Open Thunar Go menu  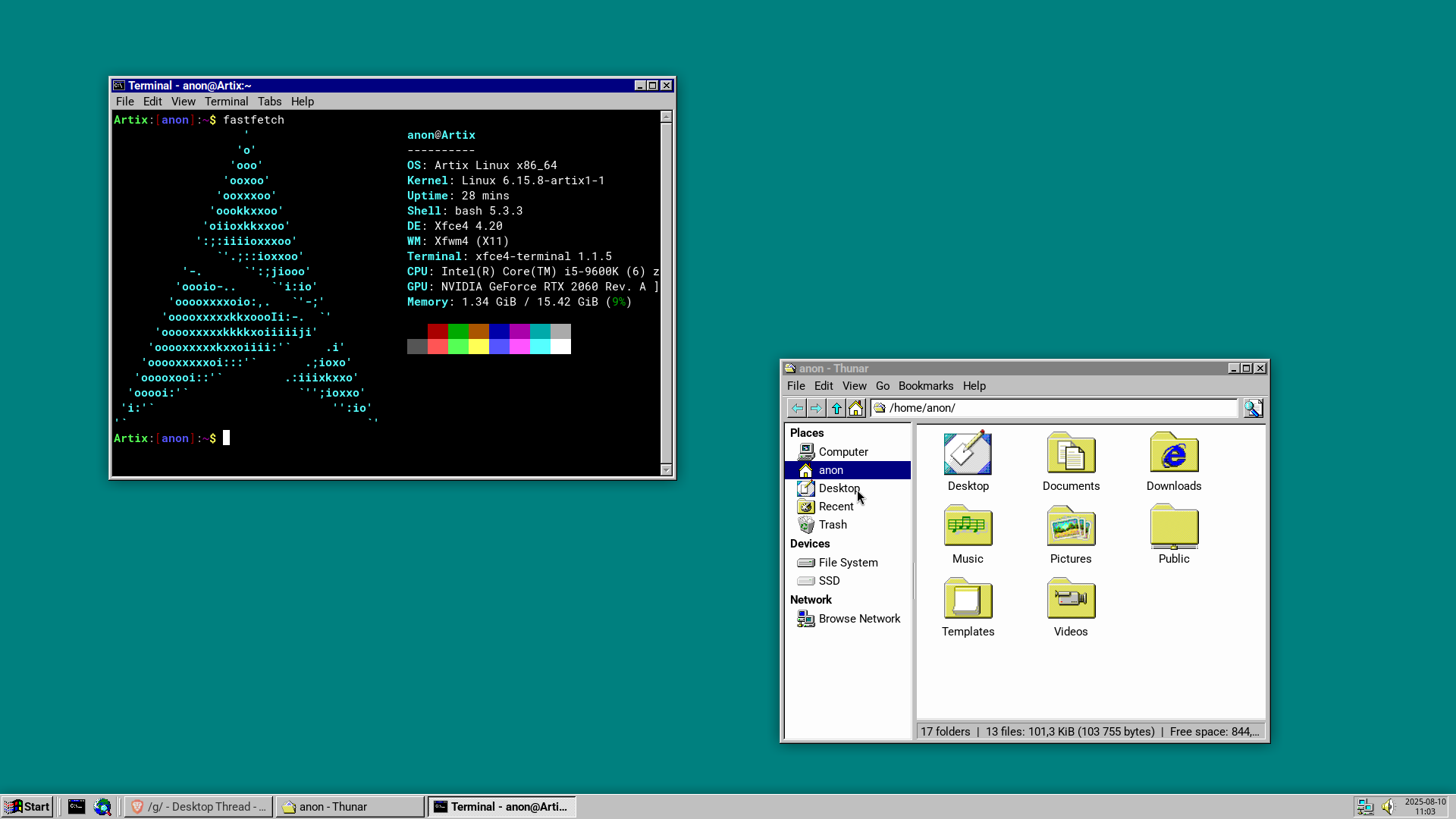pos(883,386)
